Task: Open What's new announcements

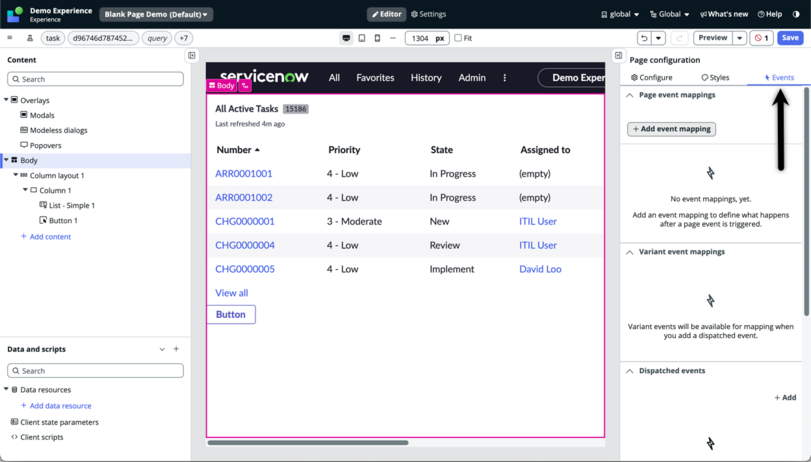Action: 724,14
